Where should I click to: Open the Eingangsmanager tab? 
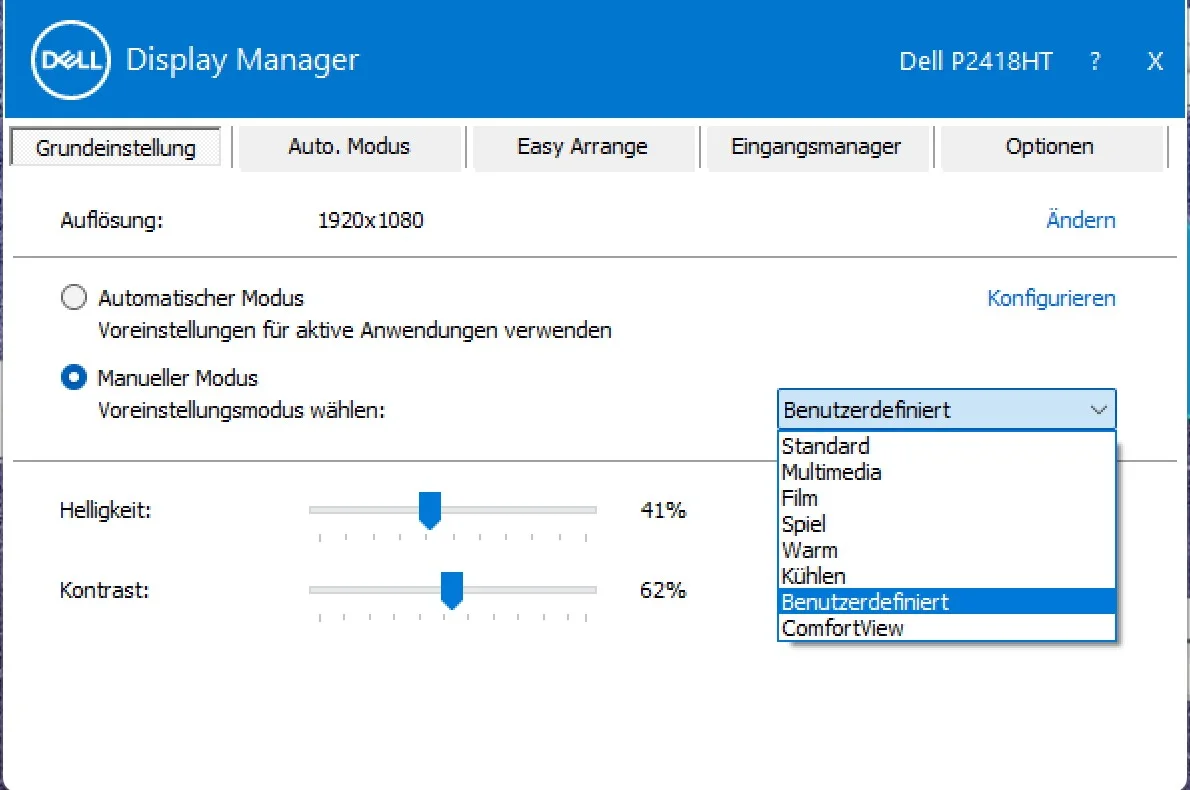(x=816, y=146)
